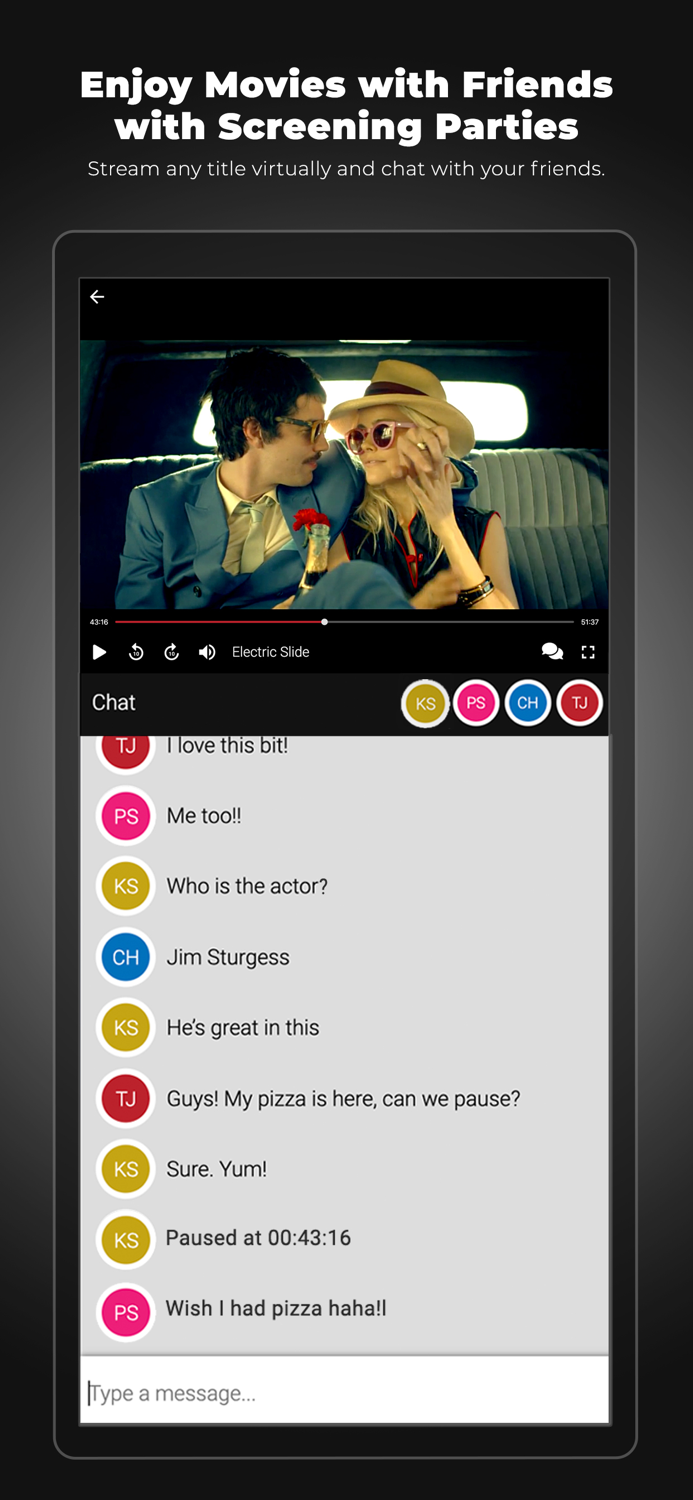
Task: Enter fullscreen mode
Action: point(588,652)
